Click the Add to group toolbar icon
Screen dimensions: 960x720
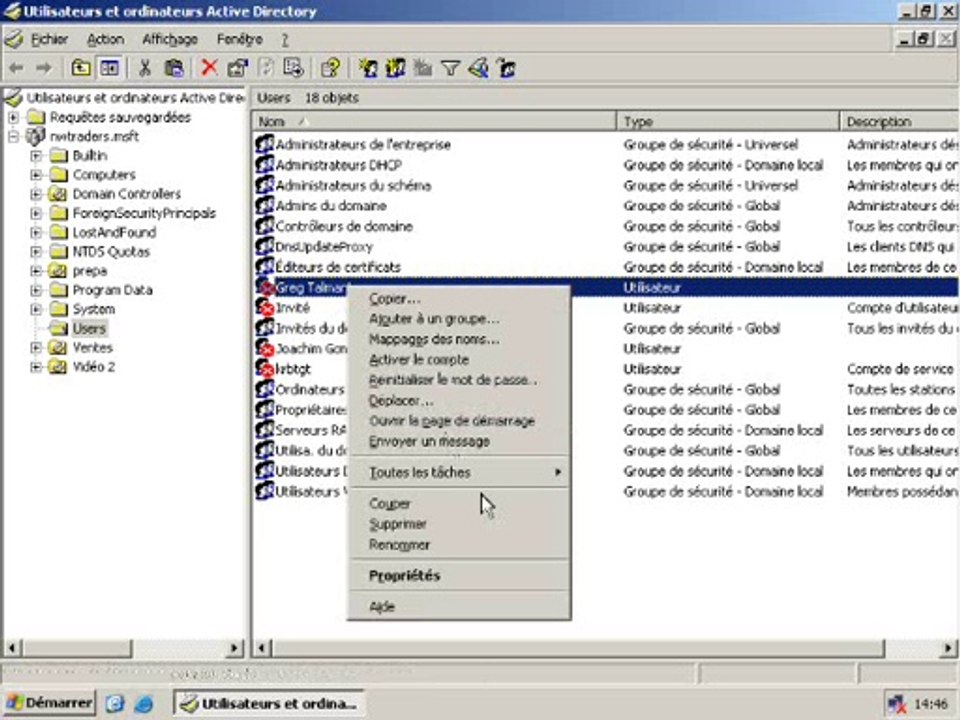506,68
